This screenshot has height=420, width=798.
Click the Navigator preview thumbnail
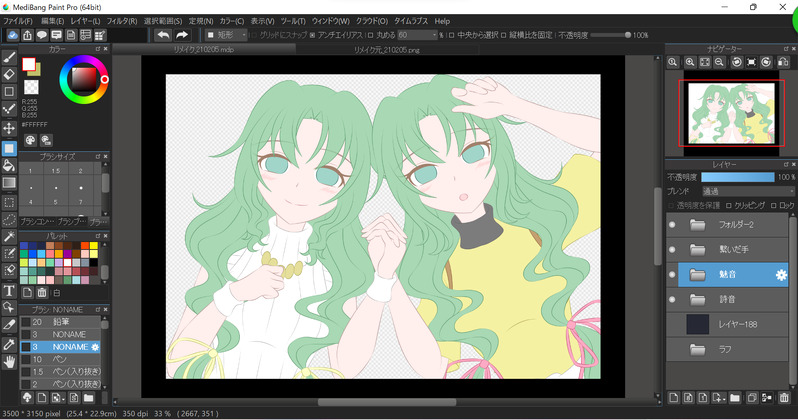click(731, 113)
